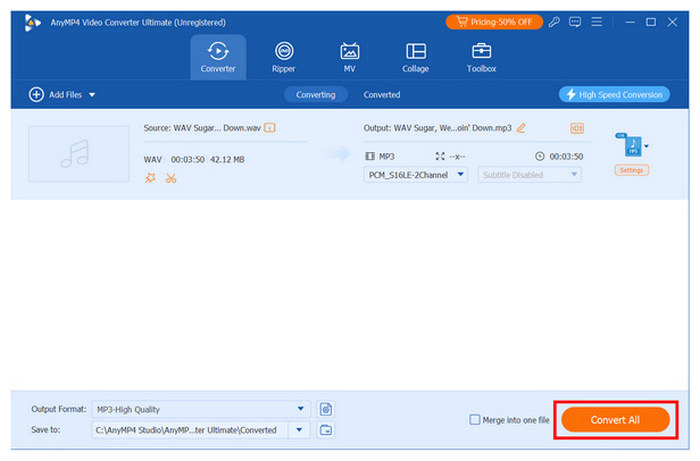Show source file info icon
Viewport: 700px width, 461px height.
tap(270, 128)
